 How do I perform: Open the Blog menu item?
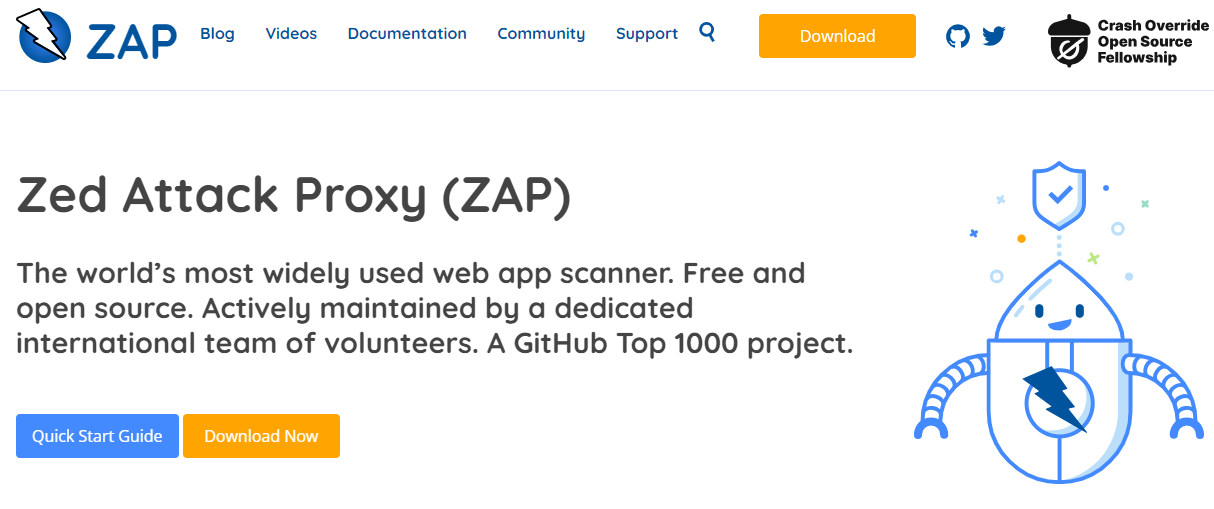[x=217, y=34]
